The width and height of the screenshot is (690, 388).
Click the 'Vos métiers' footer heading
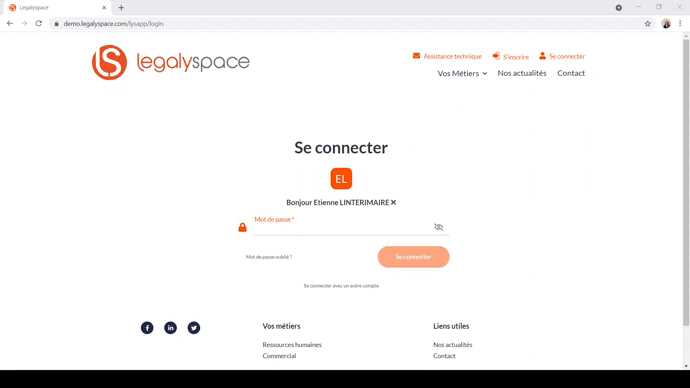point(281,326)
